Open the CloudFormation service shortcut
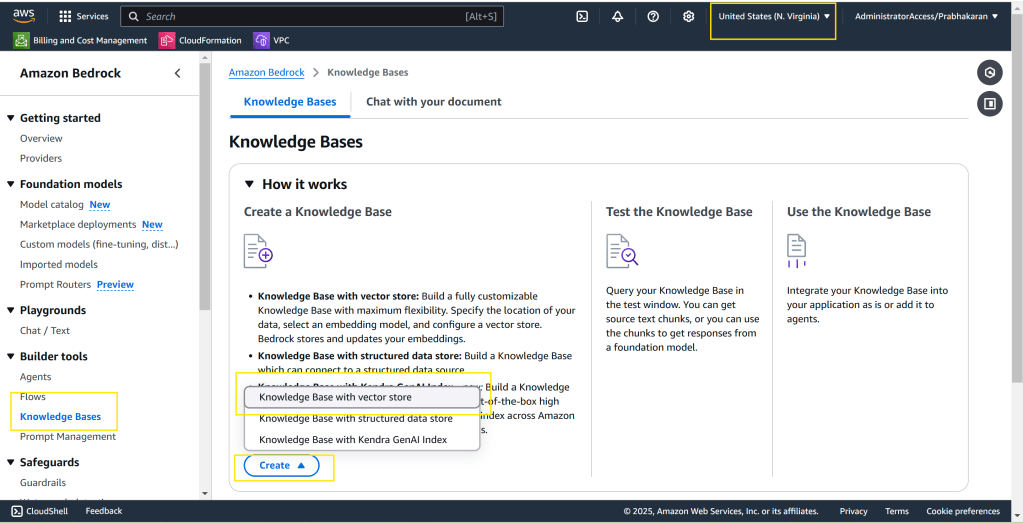 point(201,40)
